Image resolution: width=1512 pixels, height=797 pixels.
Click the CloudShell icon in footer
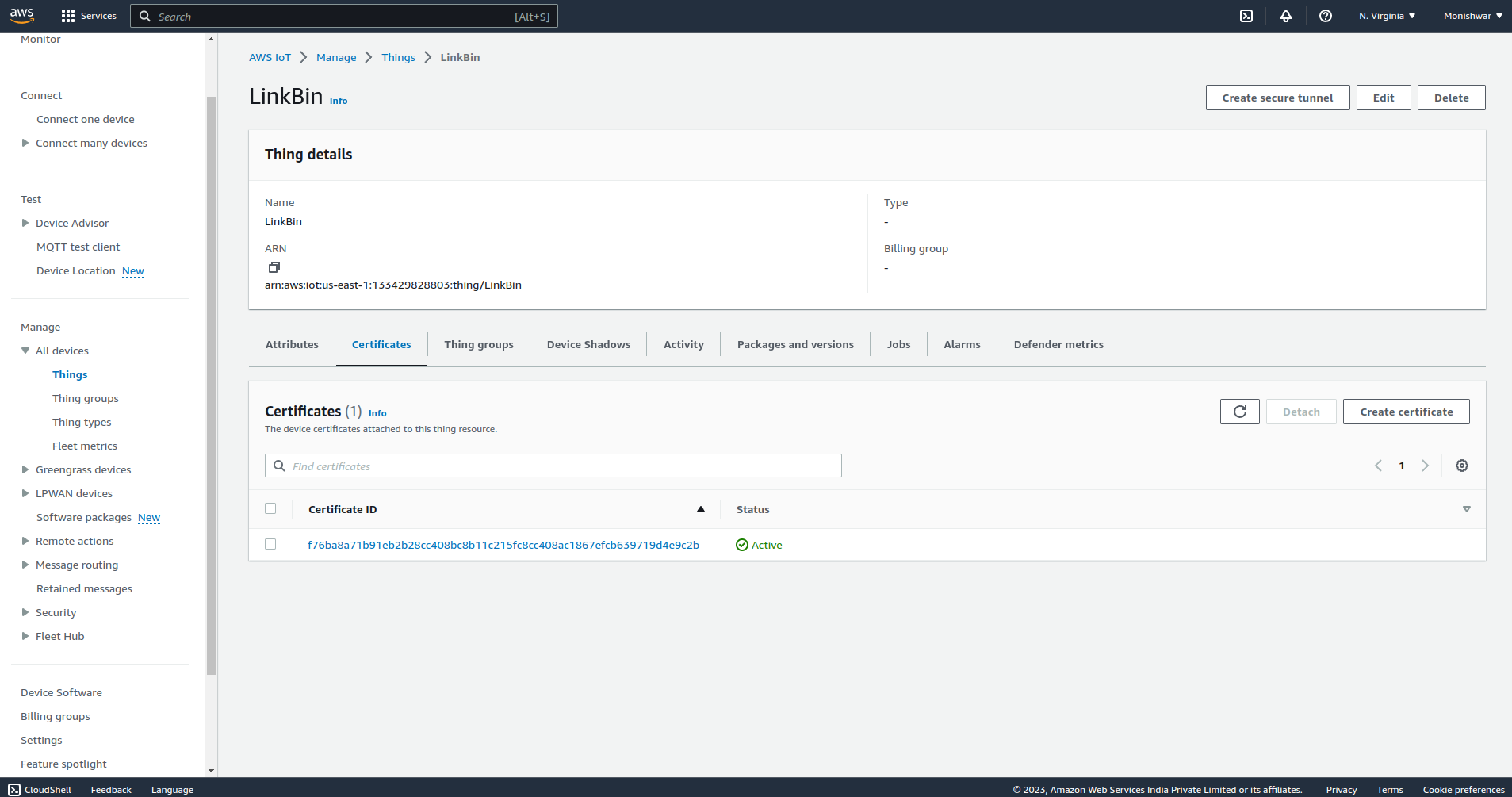[x=14, y=790]
